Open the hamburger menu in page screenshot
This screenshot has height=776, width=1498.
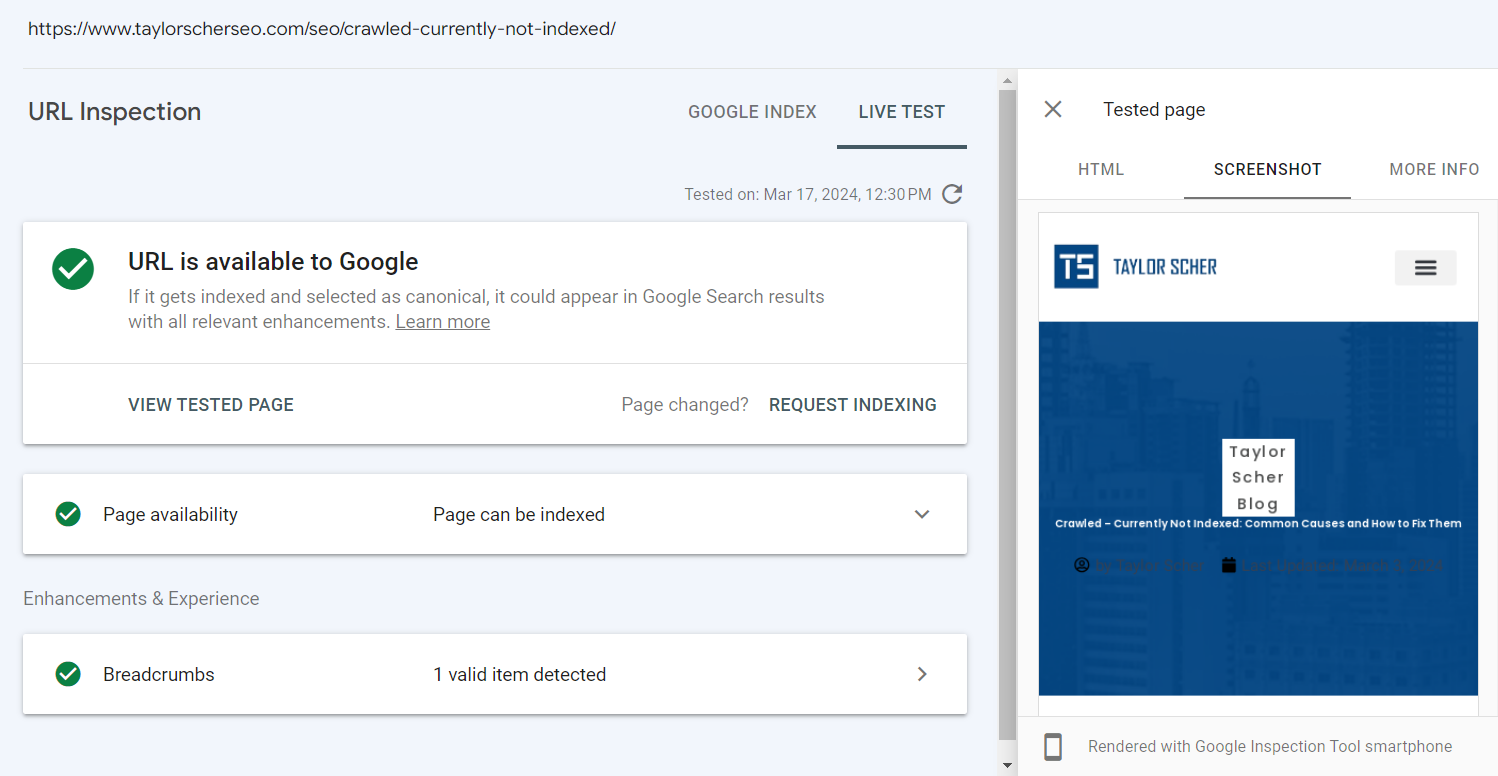1425,267
